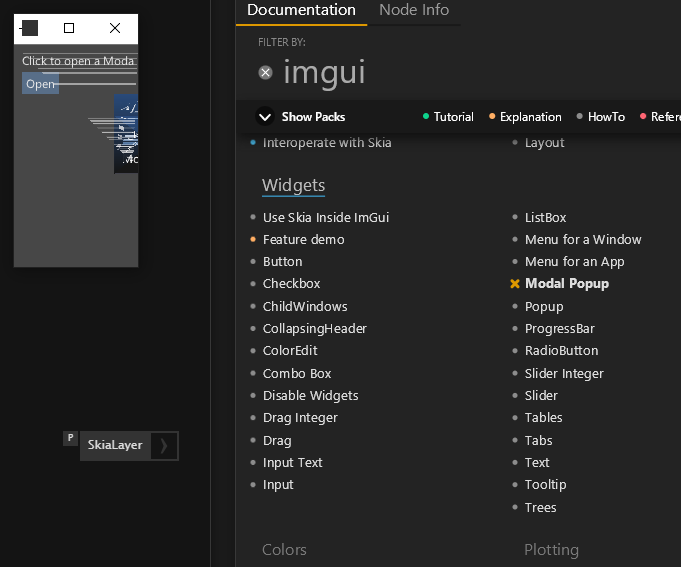Click the Widgets section heading
Image resolution: width=681 pixels, height=567 pixels.
[293, 185]
